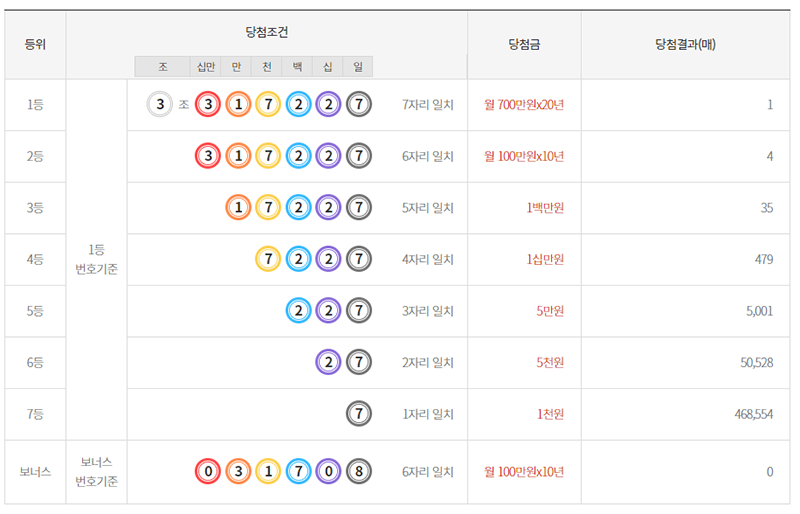Image resolution: width=800 pixels, height=514 pixels.
Task: Click the gray ball 8 in the 보너스 row
Action: [x=359, y=472]
